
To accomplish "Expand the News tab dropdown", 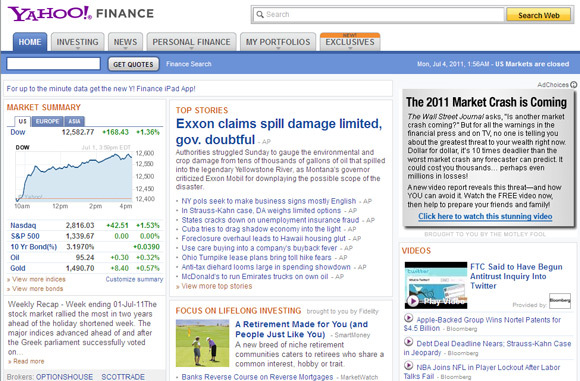I will click(125, 48).
